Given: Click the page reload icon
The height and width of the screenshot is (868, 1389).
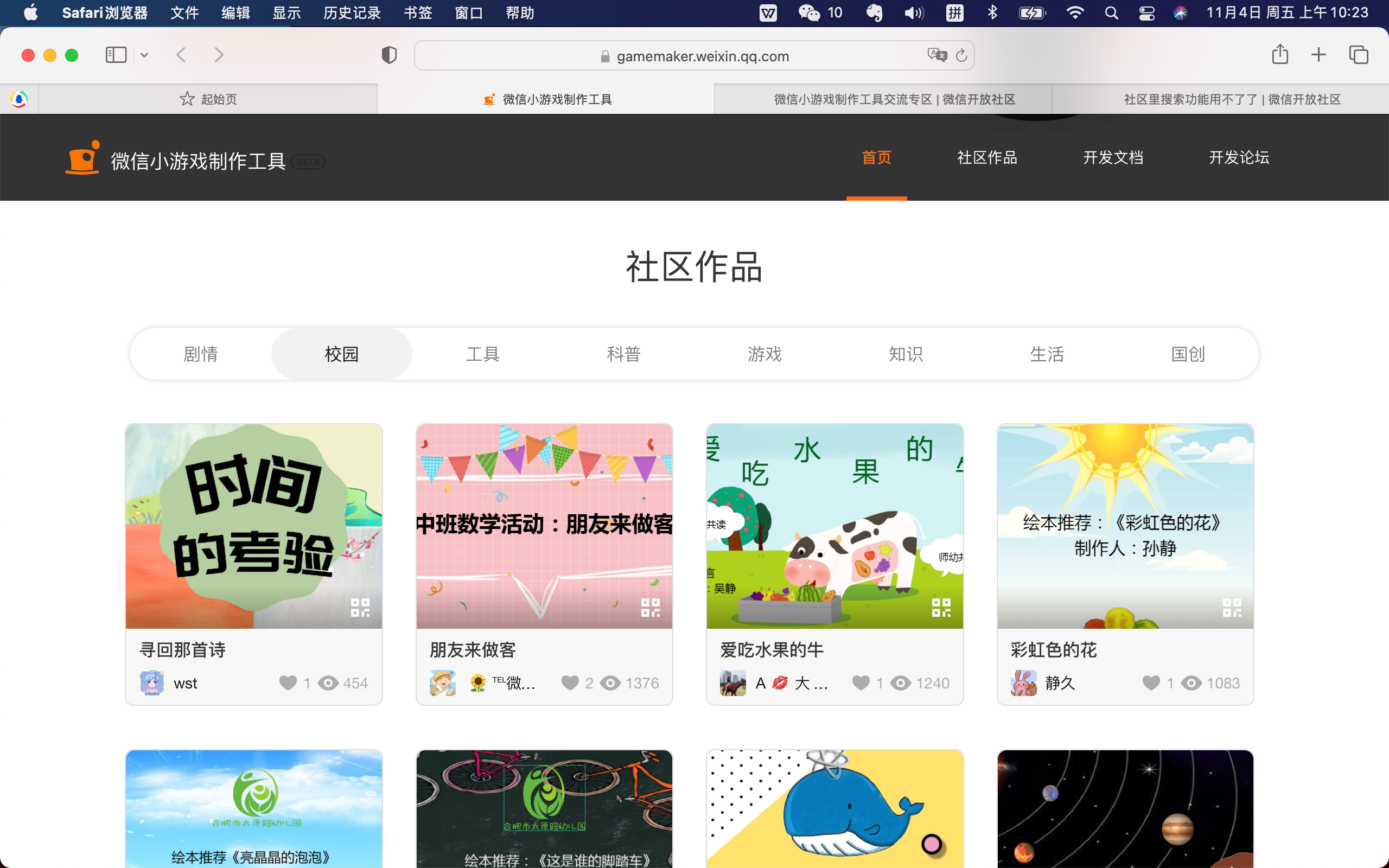Looking at the screenshot, I should (961, 56).
